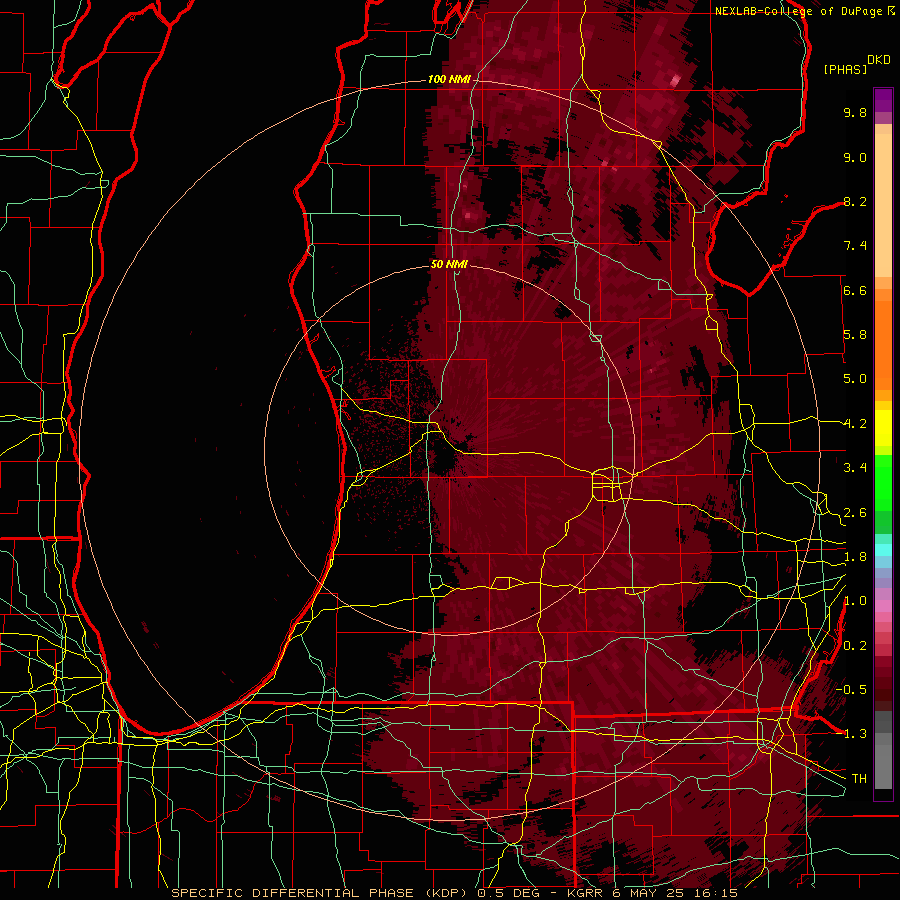Click the 1.0 value on the legend
Screen dimensions: 900x900
pyautogui.click(x=855, y=601)
